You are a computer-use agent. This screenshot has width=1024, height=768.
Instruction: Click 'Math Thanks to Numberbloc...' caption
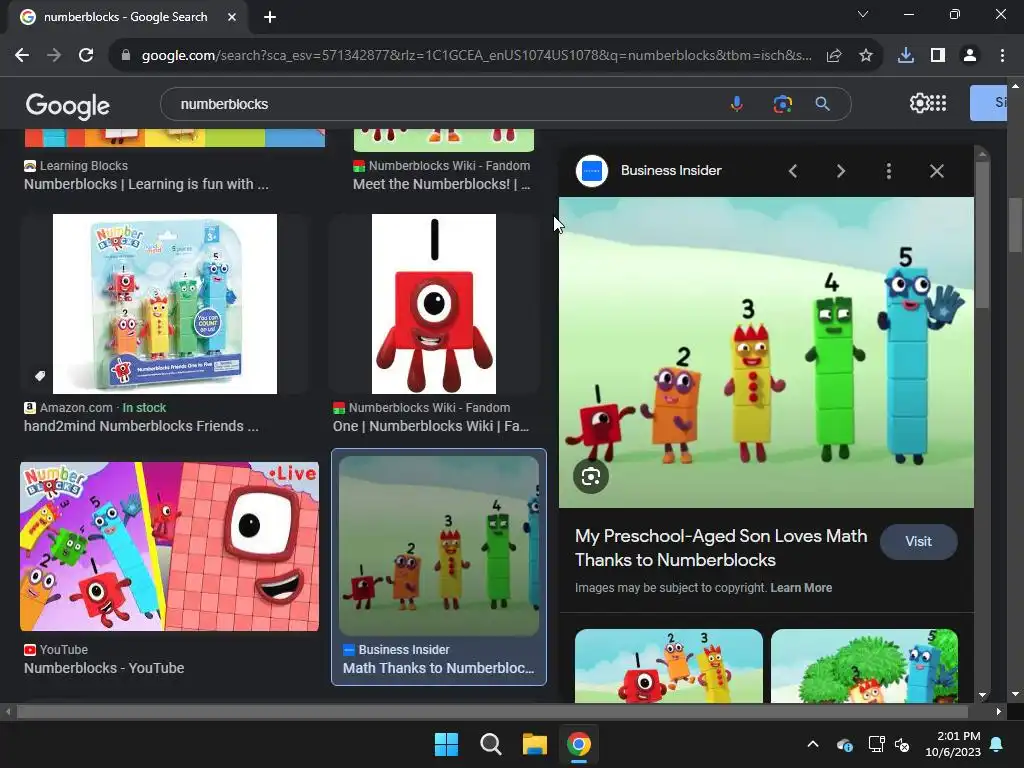pos(438,668)
